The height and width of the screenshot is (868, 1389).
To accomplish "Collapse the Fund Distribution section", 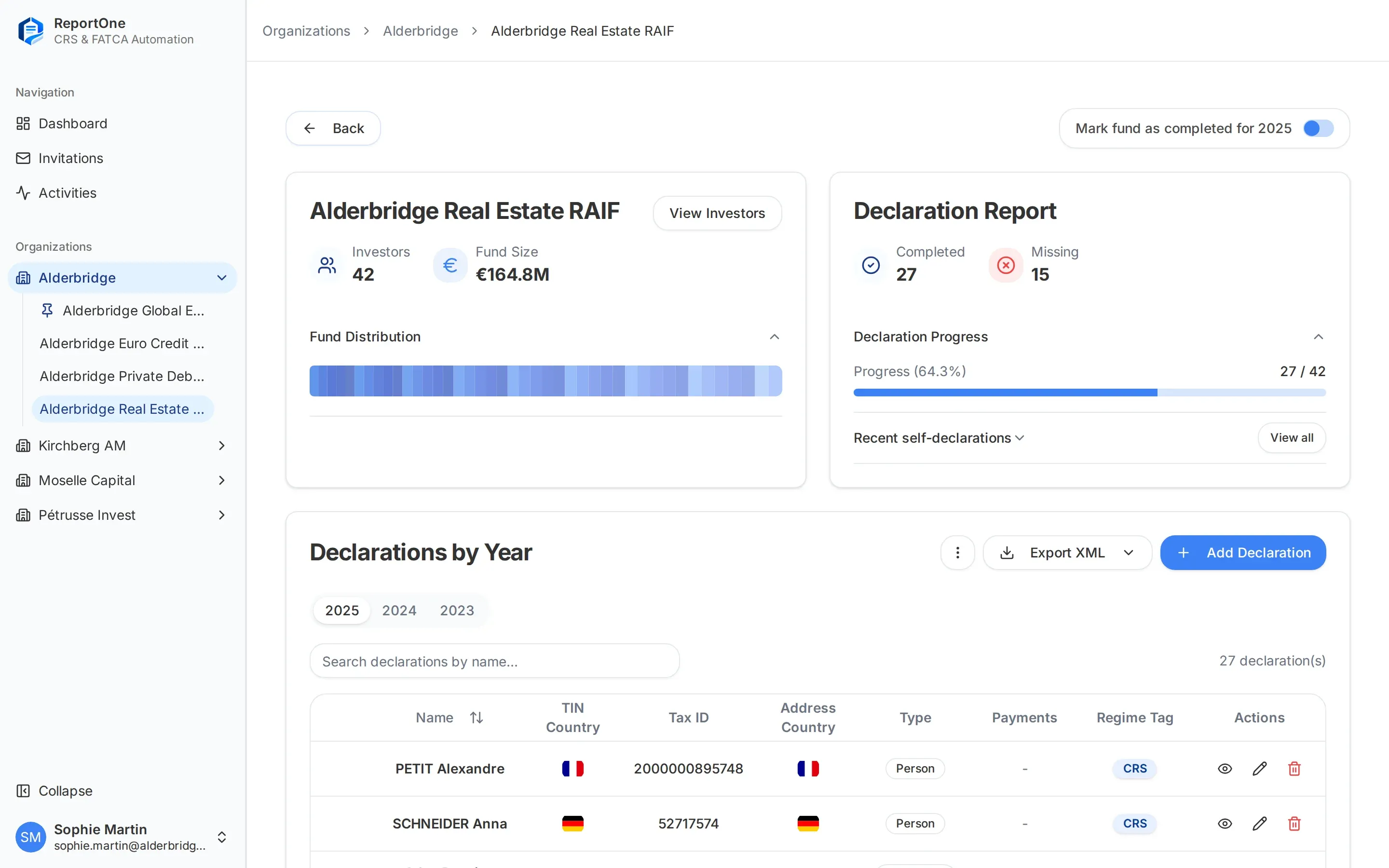I will click(x=774, y=337).
